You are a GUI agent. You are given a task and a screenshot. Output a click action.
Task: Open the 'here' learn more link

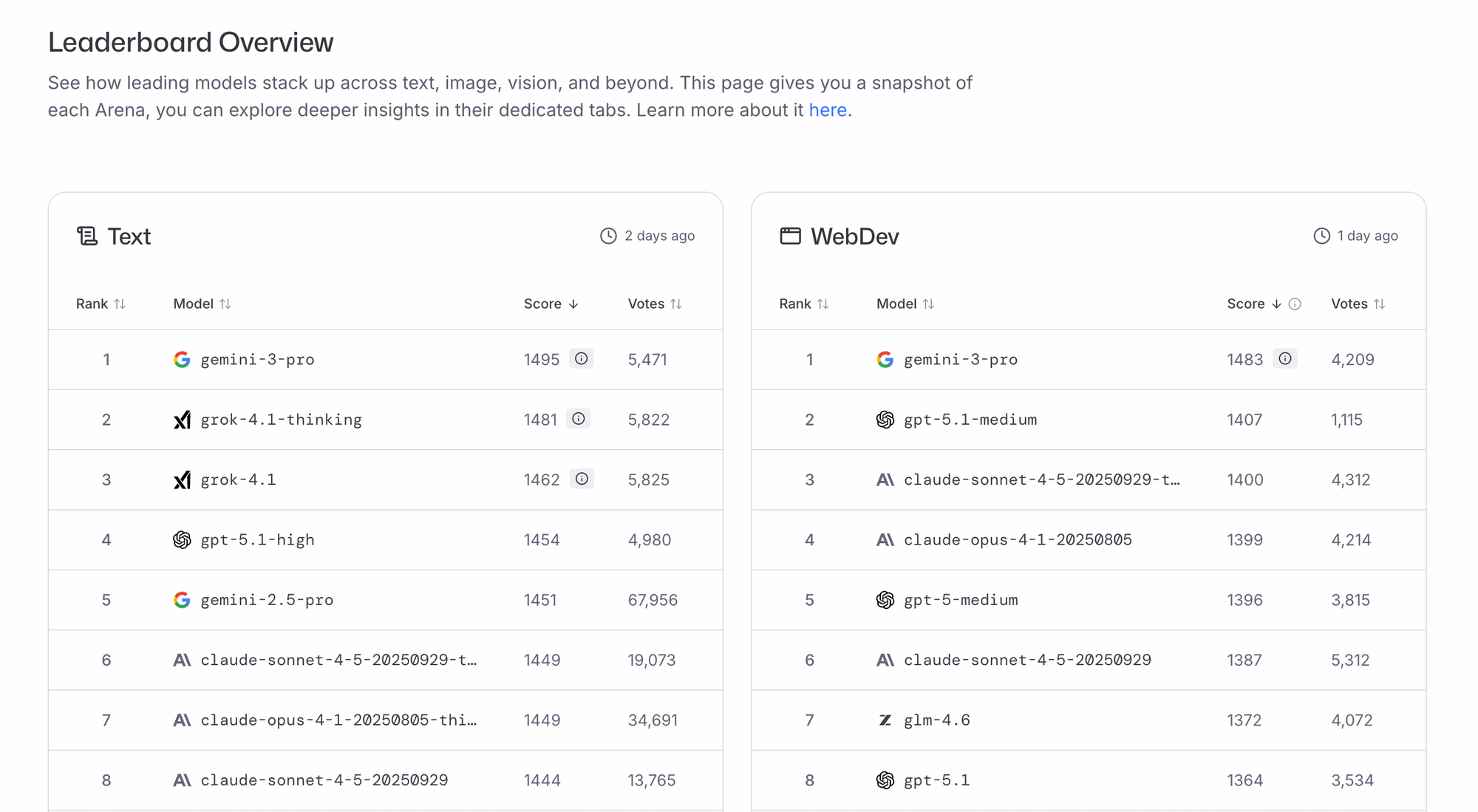[x=828, y=110]
